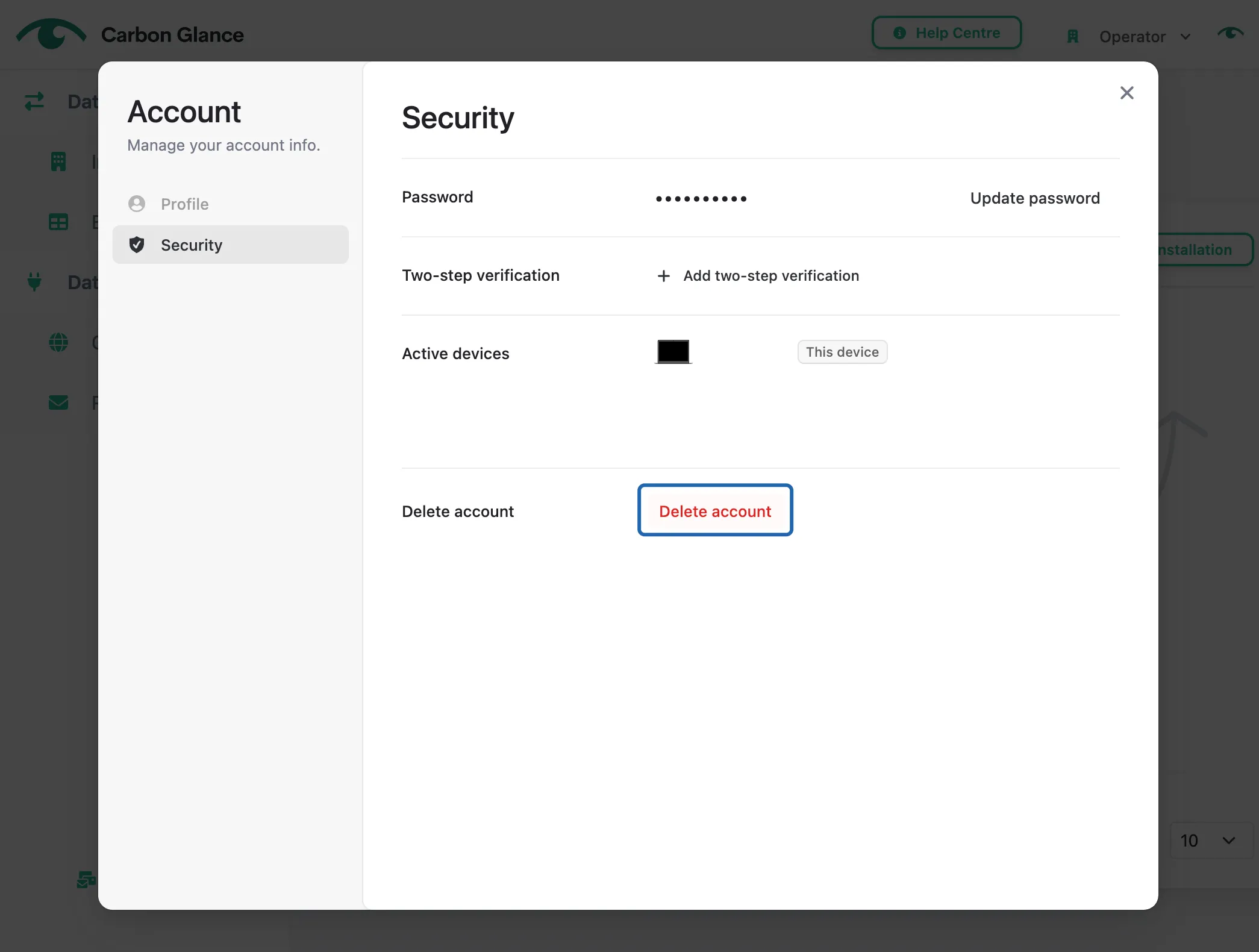Click 'Manage your account info.' text
Screen dimensions: 1259x952
coord(223,145)
